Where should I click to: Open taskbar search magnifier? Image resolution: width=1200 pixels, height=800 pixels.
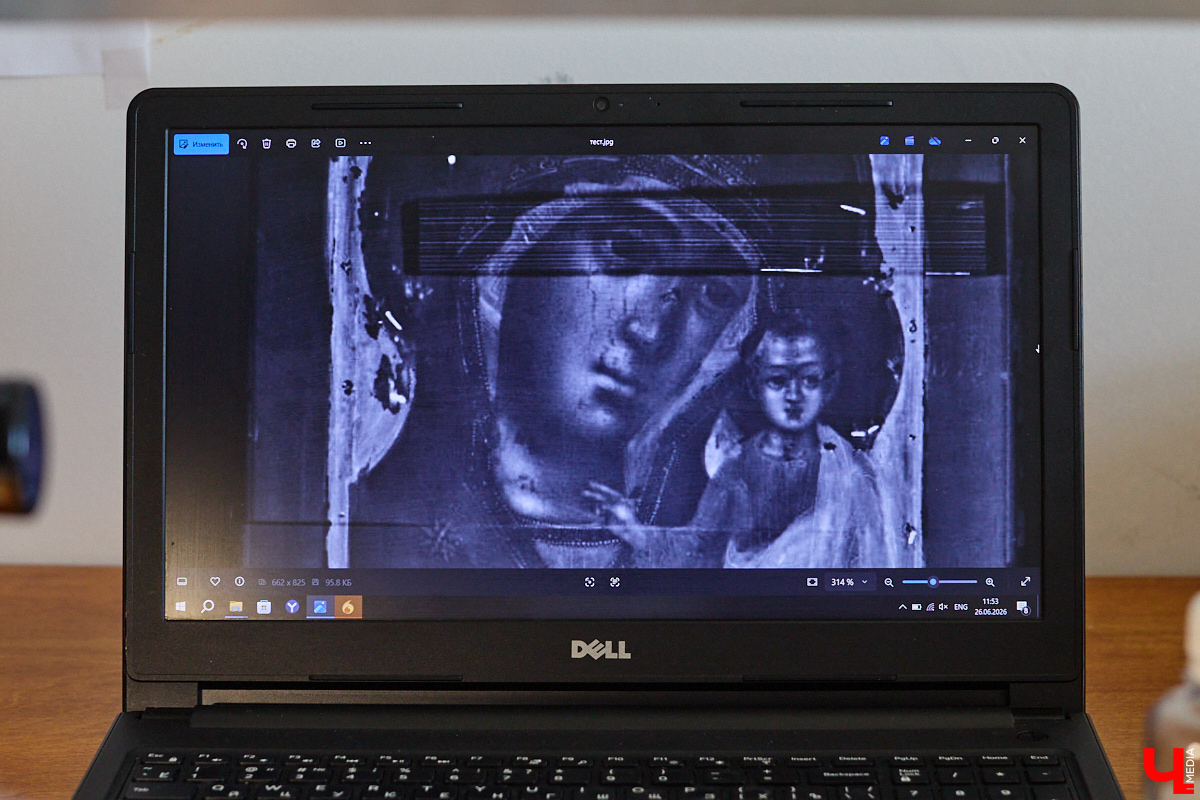click(208, 606)
